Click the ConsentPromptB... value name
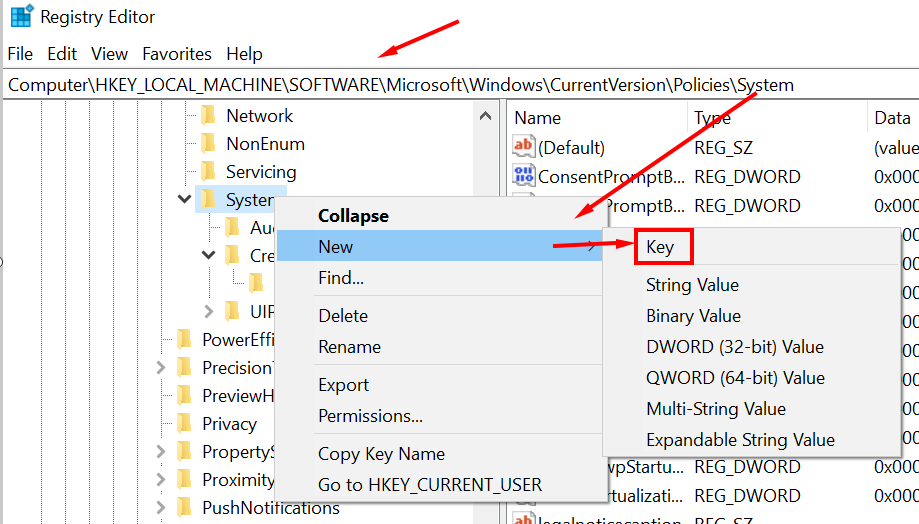The width and height of the screenshot is (919, 524). pyautogui.click(x=611, y=176)
